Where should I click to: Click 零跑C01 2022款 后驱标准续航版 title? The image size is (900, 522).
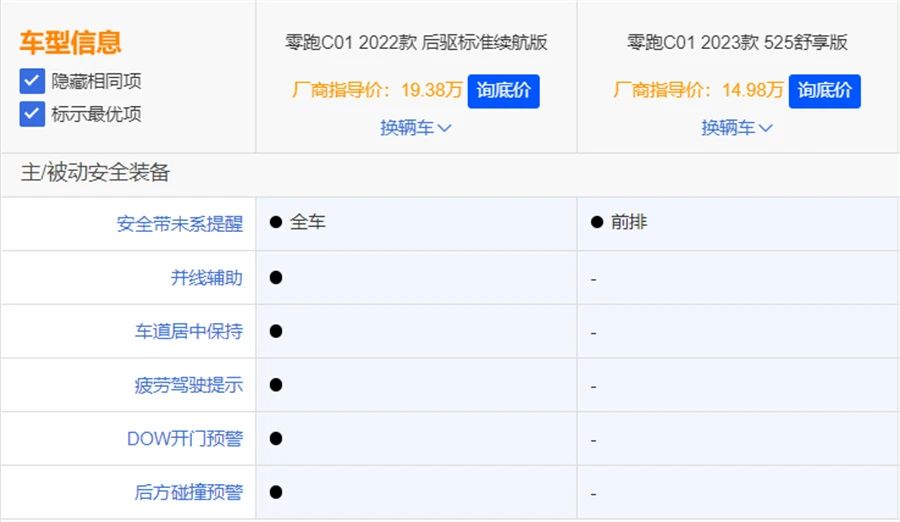[x=416, y=43]
